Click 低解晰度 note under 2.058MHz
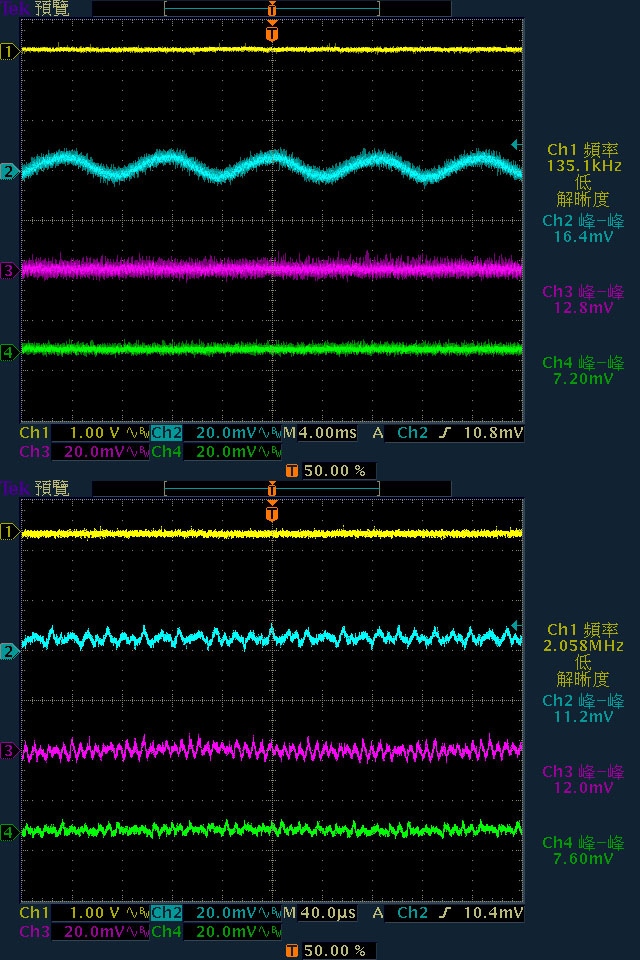This screenshot has width=640, height=960. coord(583,671)
